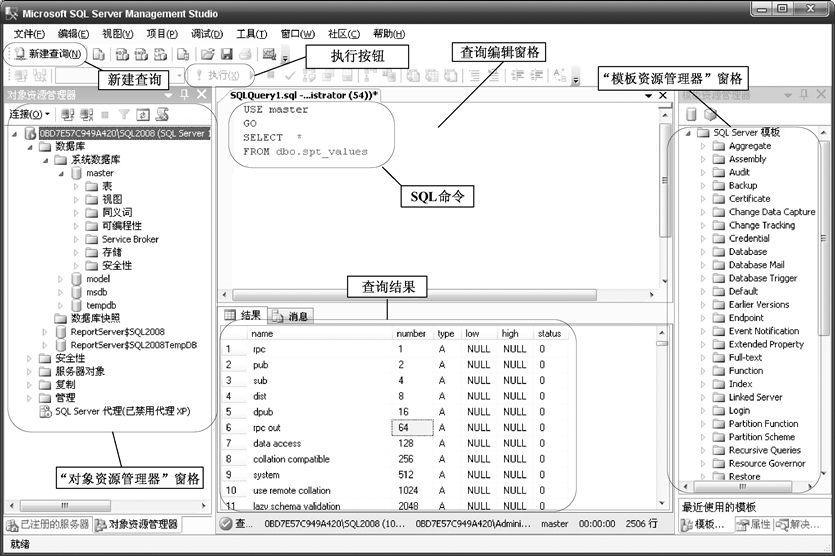The image size is (835, 556).
Task: Click the Increase Indent icon
Action: click(x=537, y=76)
